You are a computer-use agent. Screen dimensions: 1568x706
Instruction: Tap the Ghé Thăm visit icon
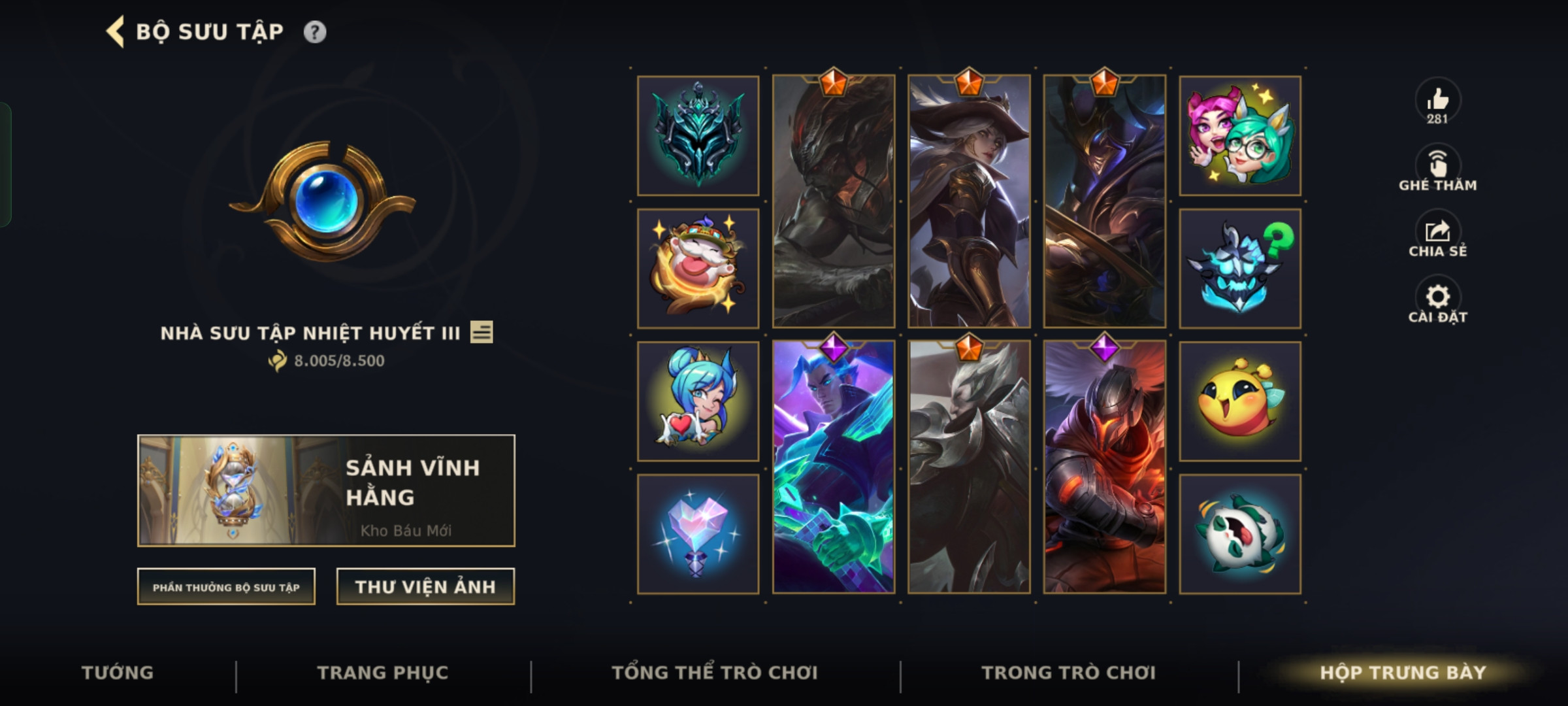[x=1437, y=163]
